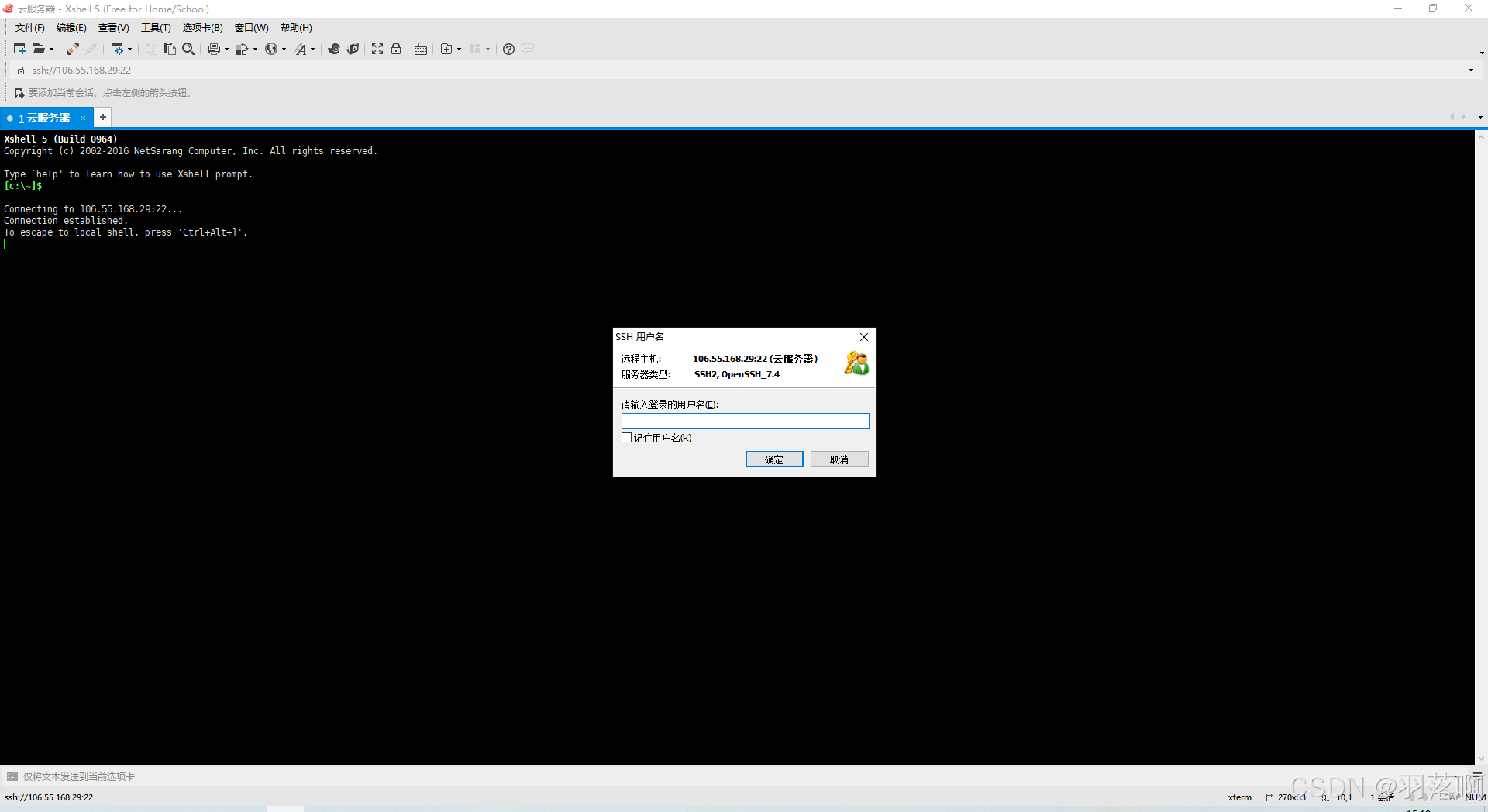Click the Paste clipboard icon
The image size is (1488, 812).
170,49
